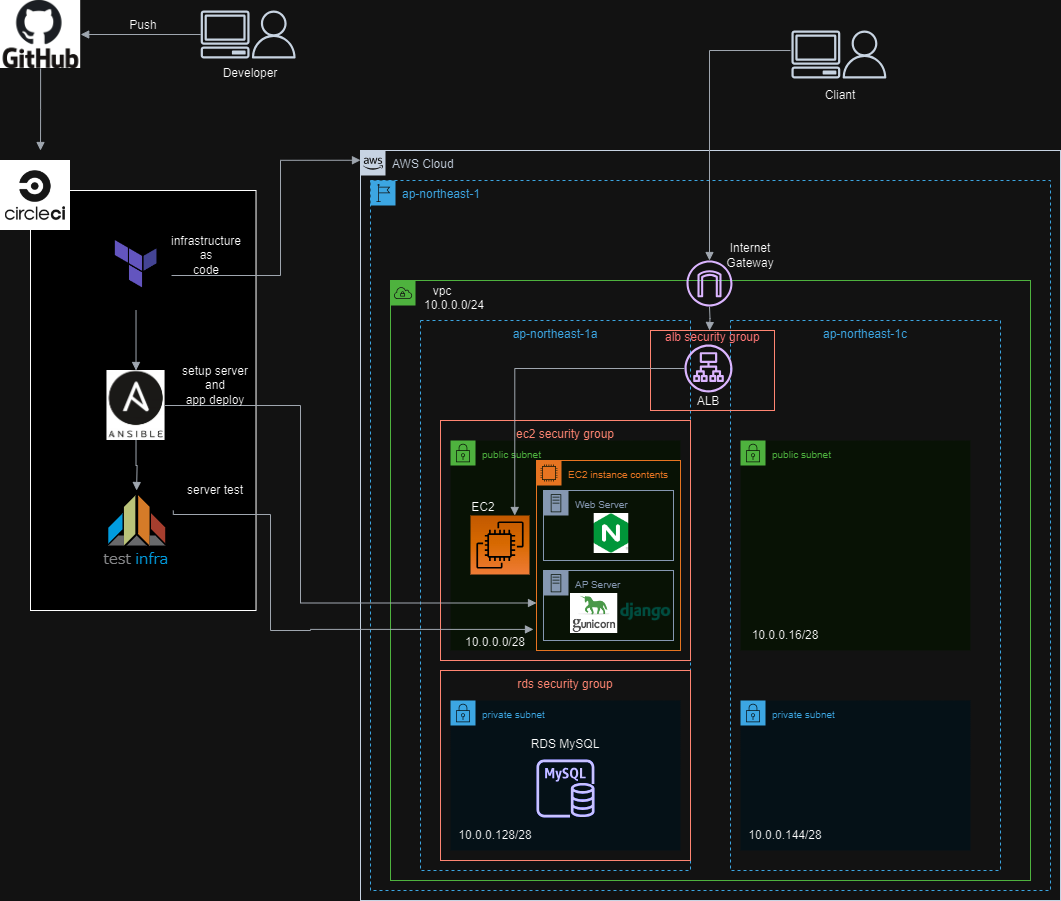The width and height of the screenshot is (1061, 901).
Task: Select the ALB load balancer icon
Action: (x=709, y=368)
